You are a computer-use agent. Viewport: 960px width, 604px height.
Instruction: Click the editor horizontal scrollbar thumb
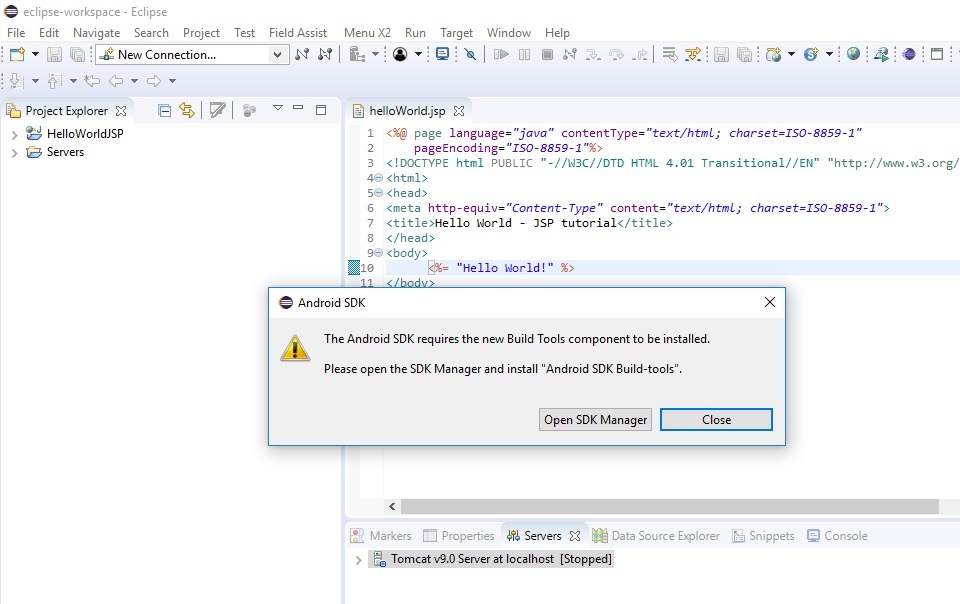670,507
